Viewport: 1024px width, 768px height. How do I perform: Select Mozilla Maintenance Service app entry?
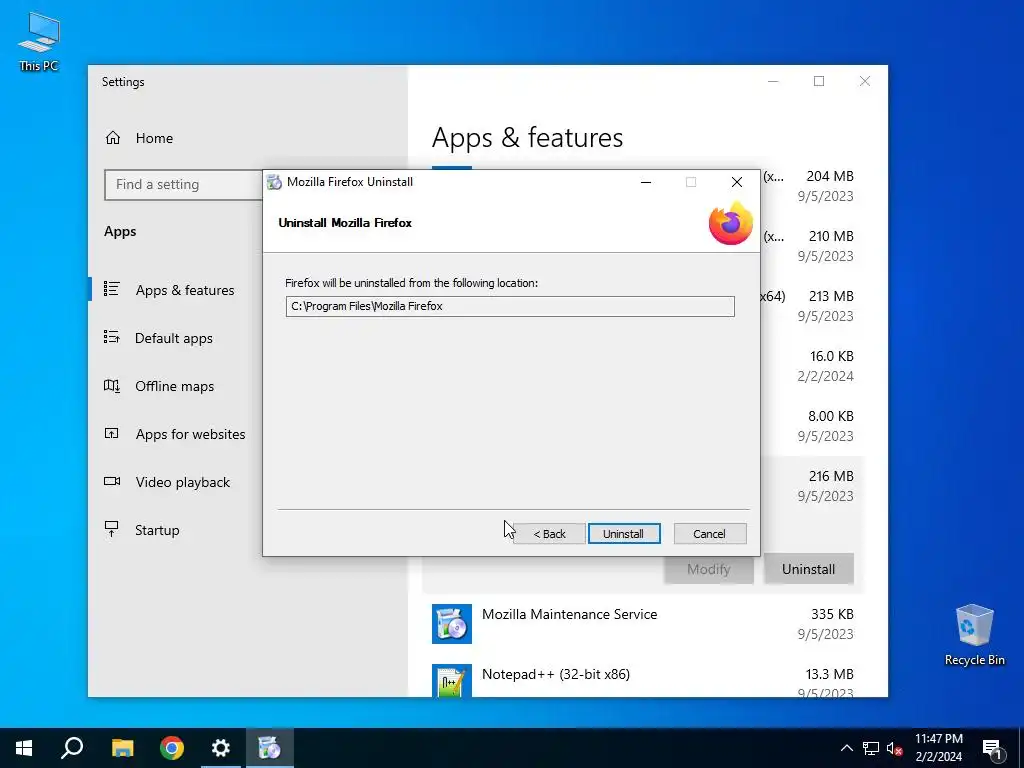pos(643,624)
